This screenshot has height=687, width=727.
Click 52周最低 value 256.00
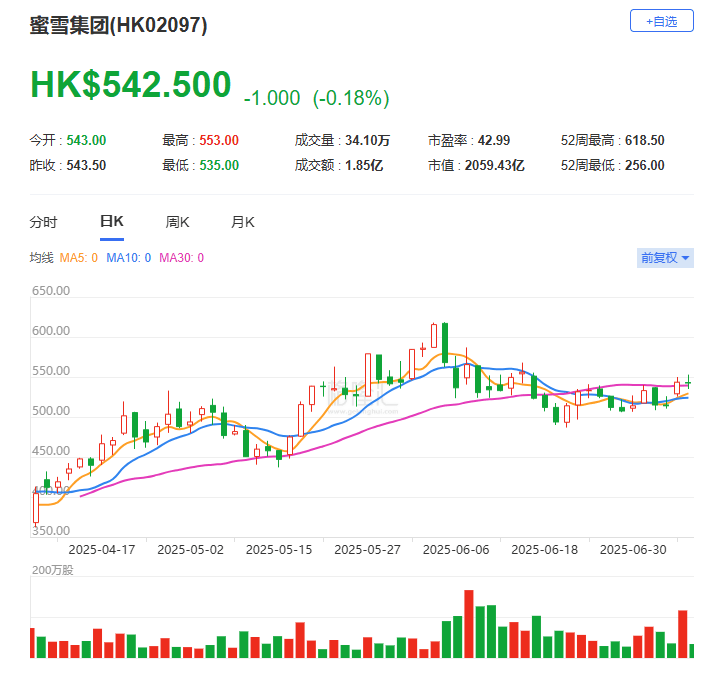644,165
